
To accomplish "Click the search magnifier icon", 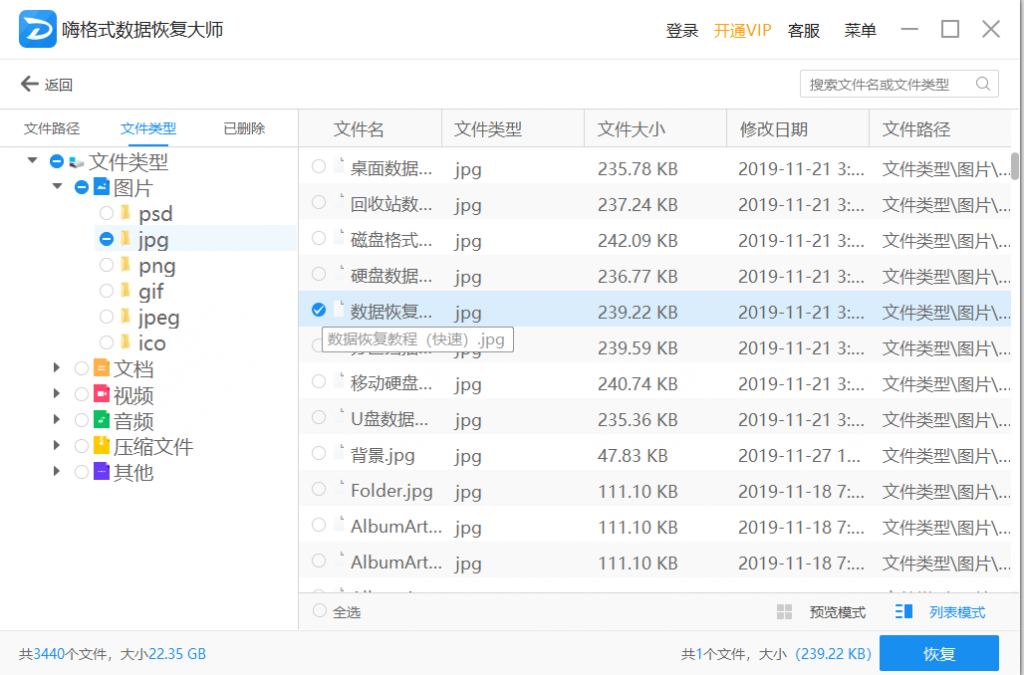I will point(982,84).
